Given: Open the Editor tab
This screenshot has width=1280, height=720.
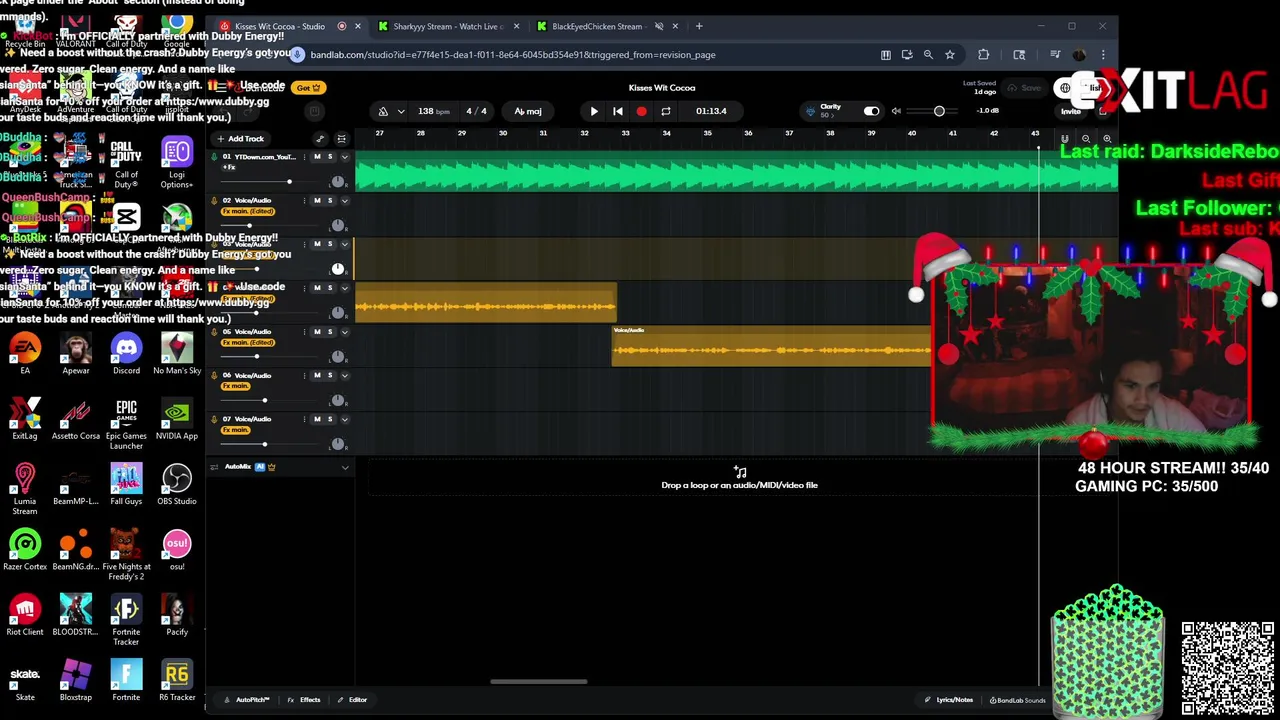Looking at the screenshot, I should click(x=352, y=700).
